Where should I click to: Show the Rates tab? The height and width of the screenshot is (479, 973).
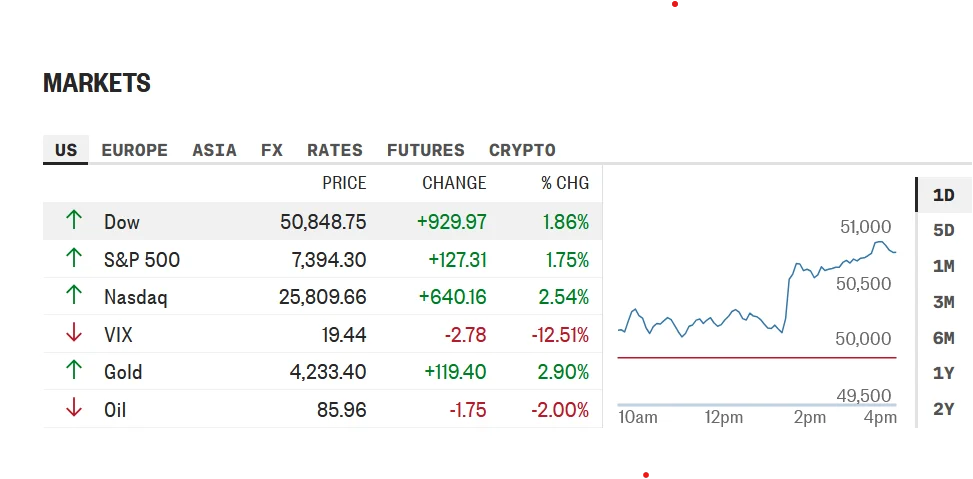point(335,150)
